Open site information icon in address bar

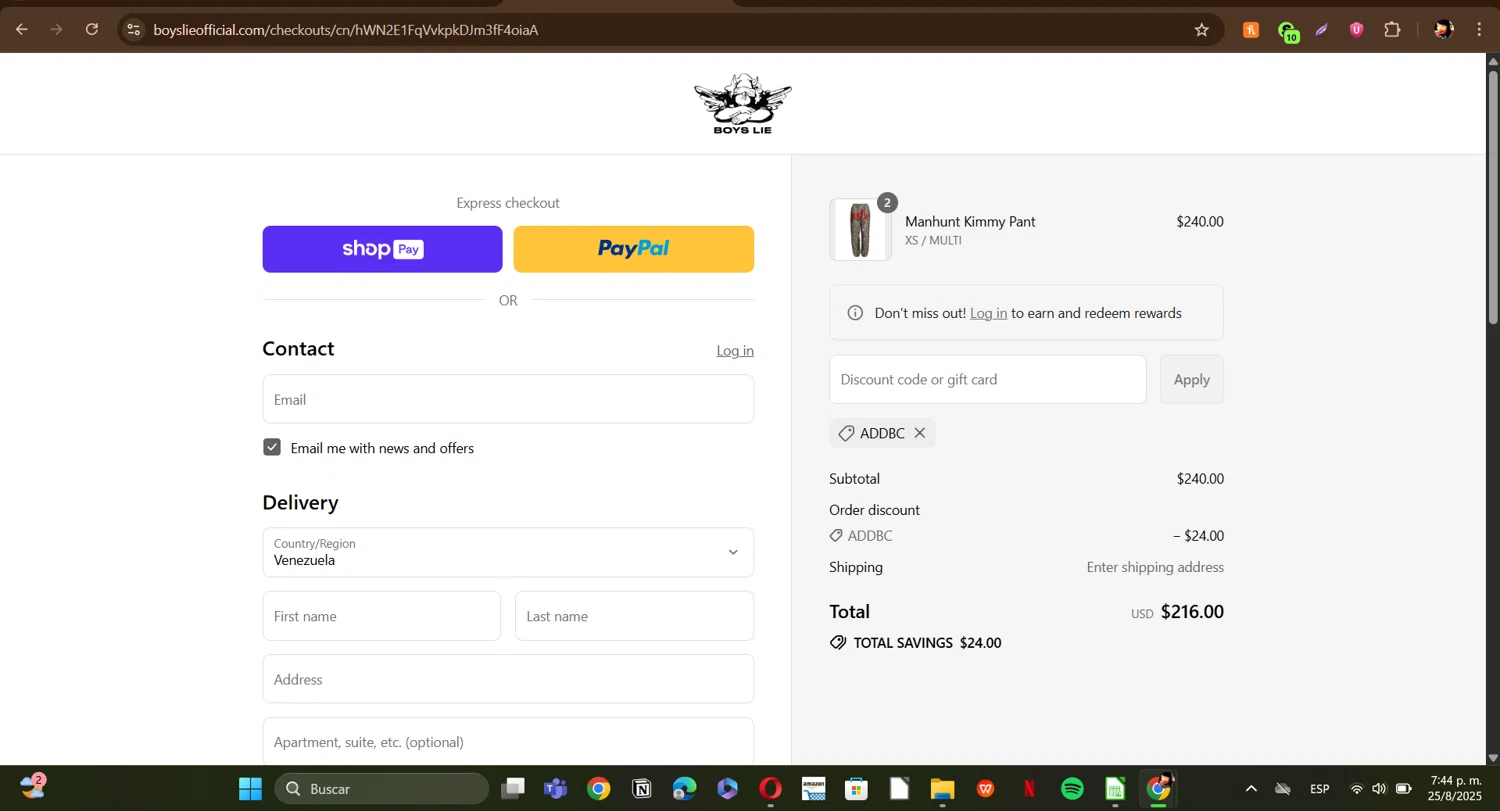(133, 30)
